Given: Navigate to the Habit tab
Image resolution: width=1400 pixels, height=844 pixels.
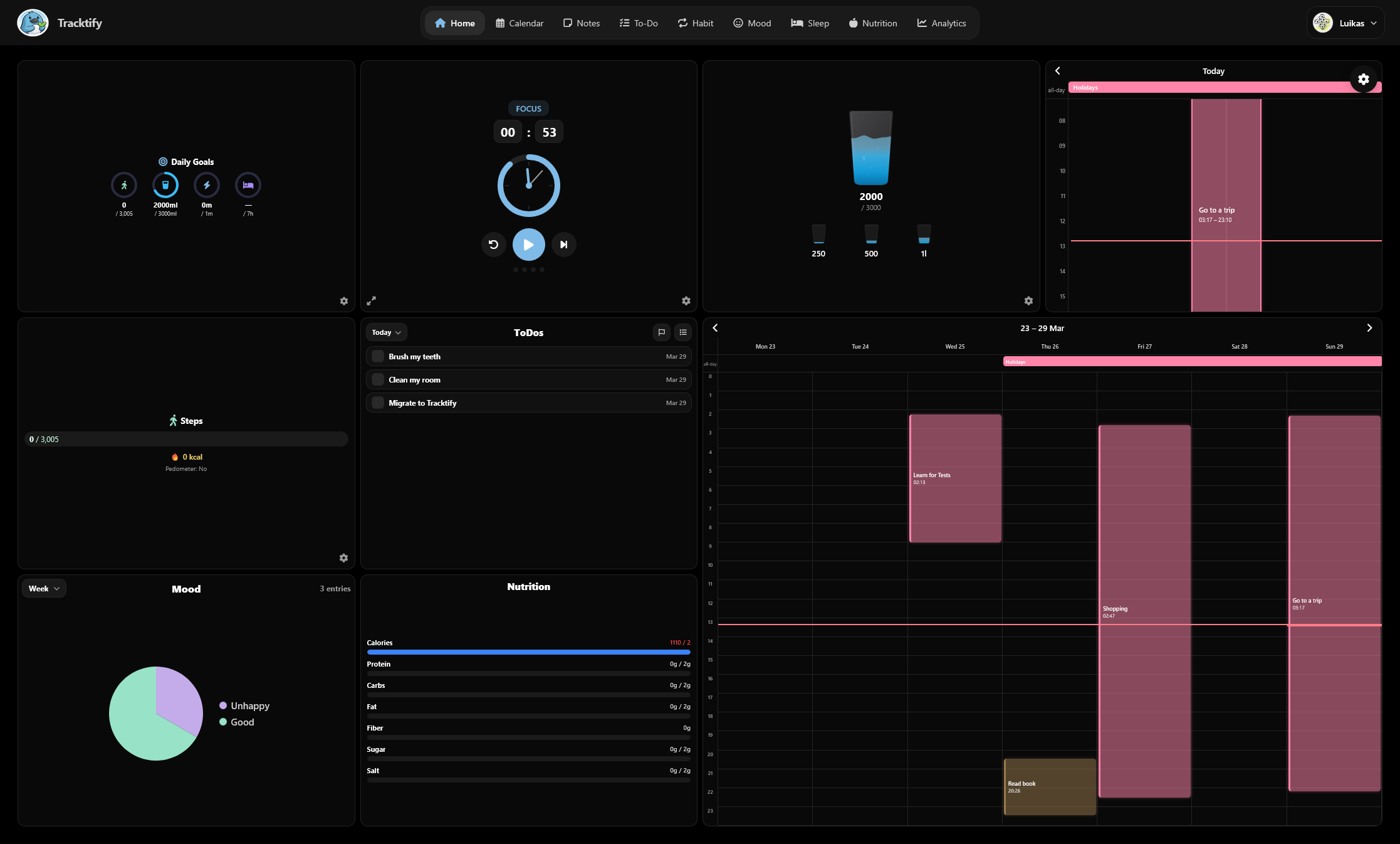Looking at the screenshot, I should point(696,23).
